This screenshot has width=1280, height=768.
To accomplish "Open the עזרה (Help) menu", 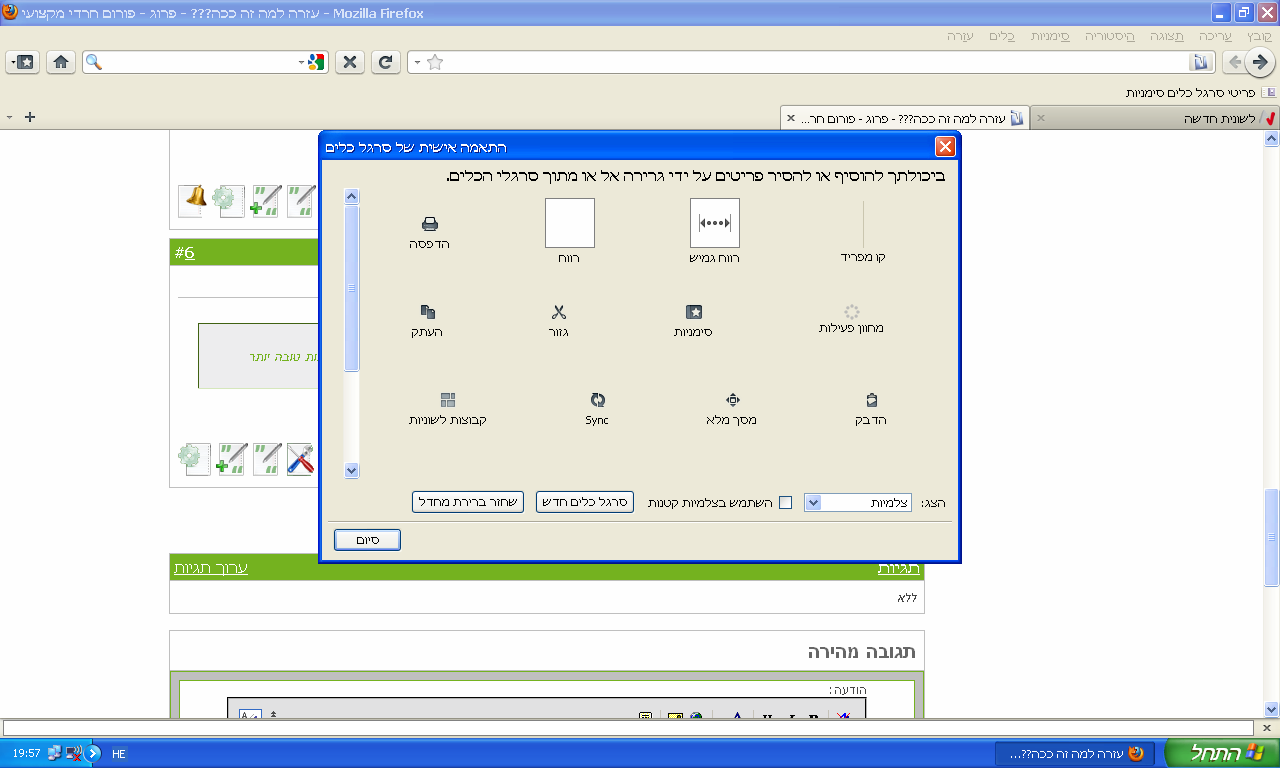I will 960,36.
